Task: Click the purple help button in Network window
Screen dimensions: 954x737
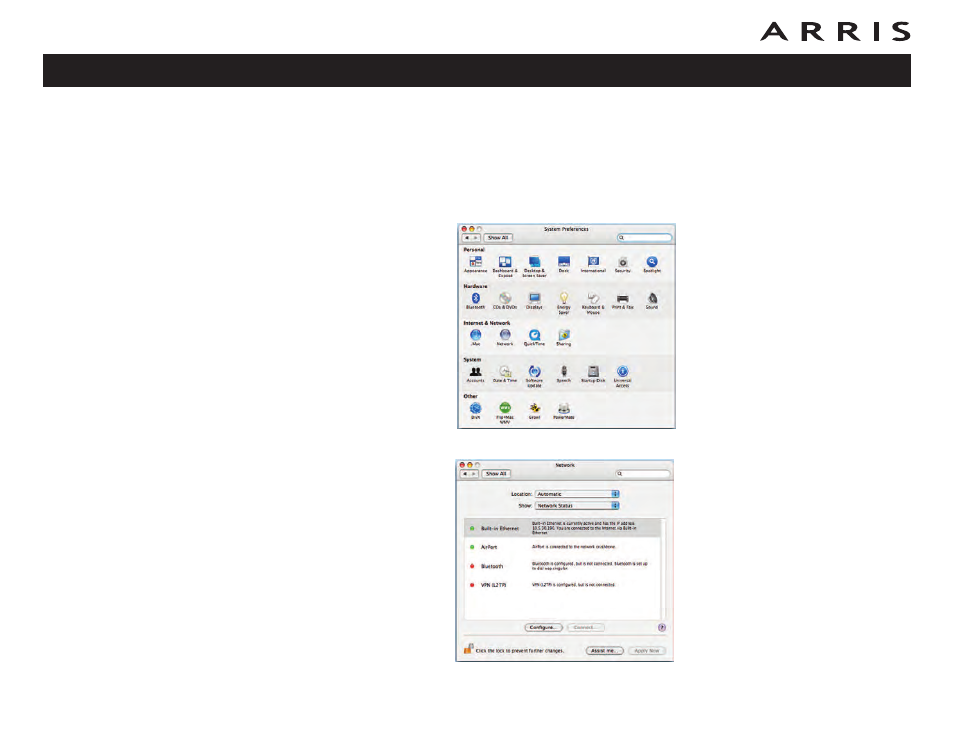Action: click(x=662, y=627)
